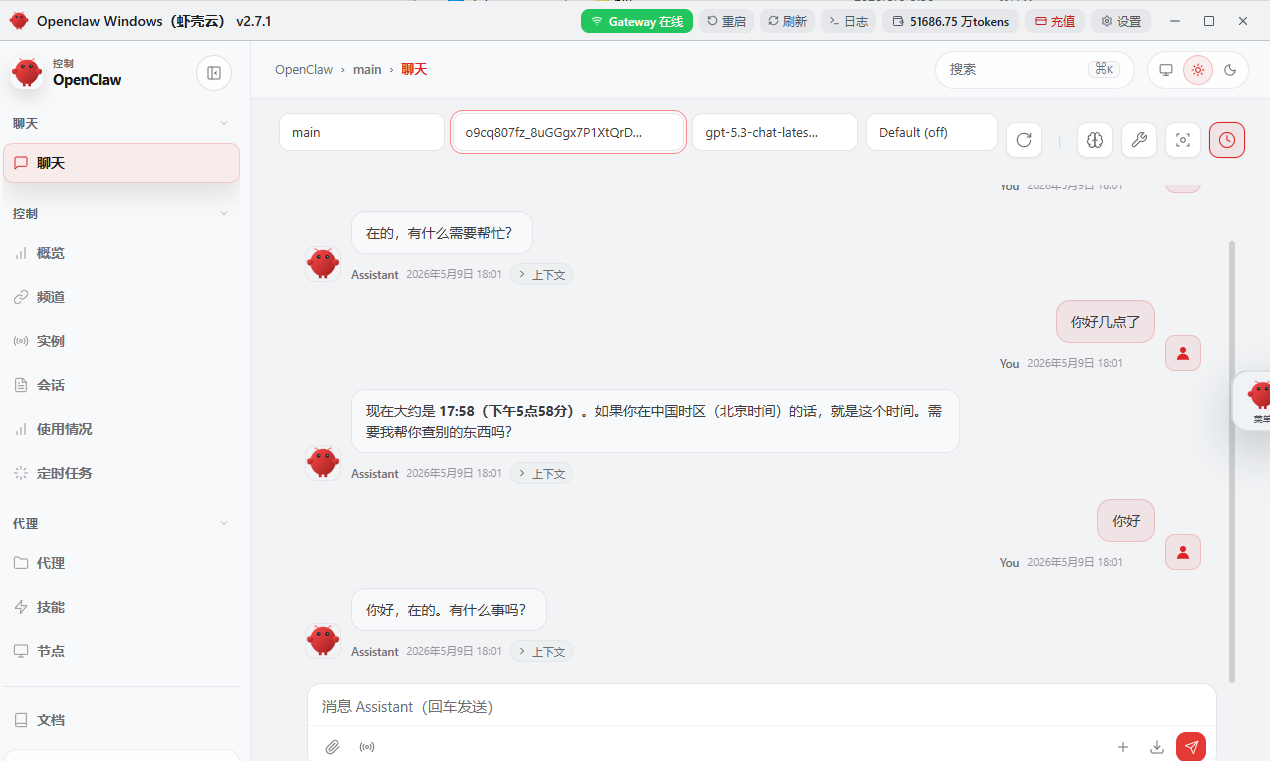Click the main breadcrumb link
This screenshot has width=1270, height=761.
click(x=367, y=69)
